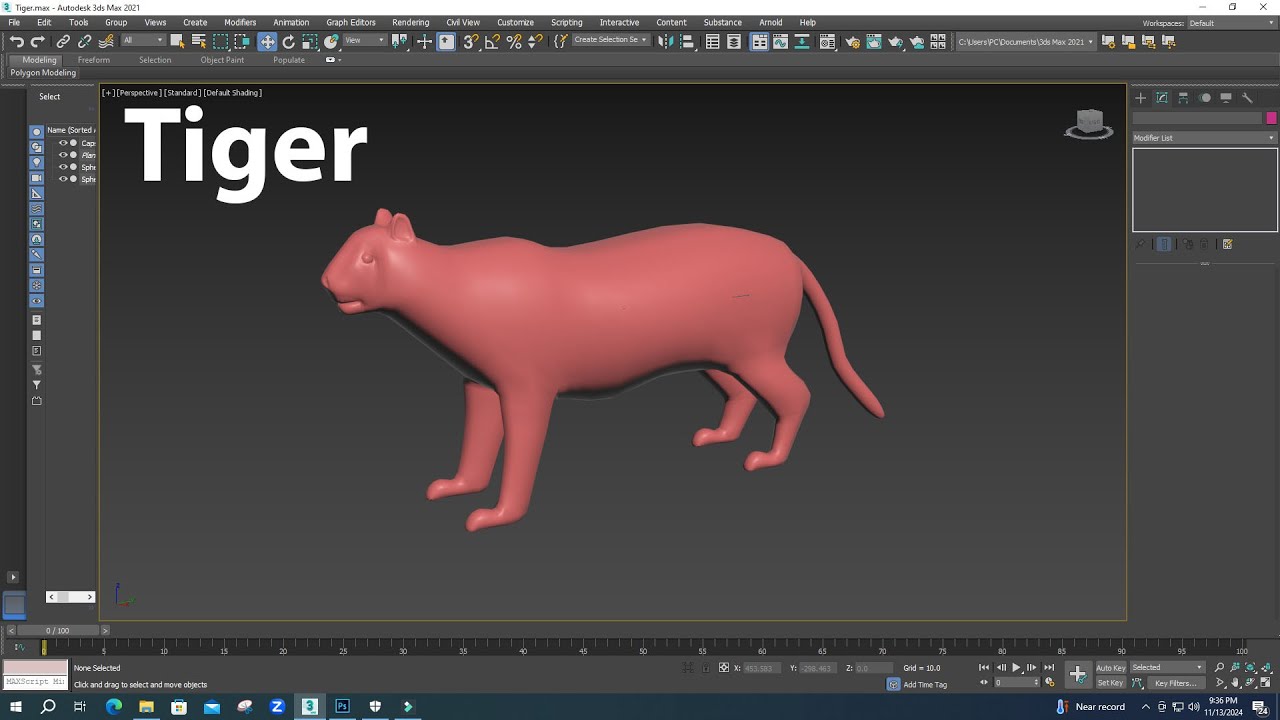Switch to the Object Paint ribbon tab
This screenshot has width=1280, height=720.
tap(222, 60)
